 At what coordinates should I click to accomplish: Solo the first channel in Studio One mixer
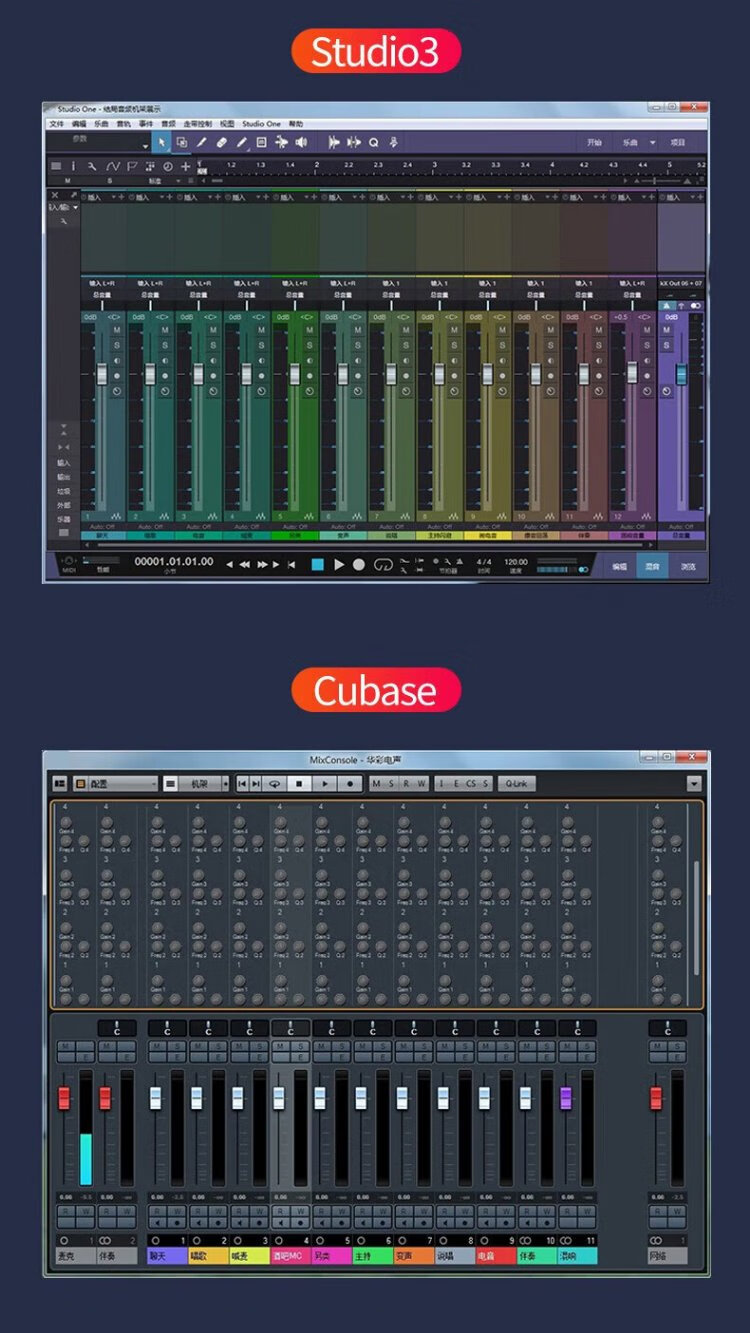[117, 345]
